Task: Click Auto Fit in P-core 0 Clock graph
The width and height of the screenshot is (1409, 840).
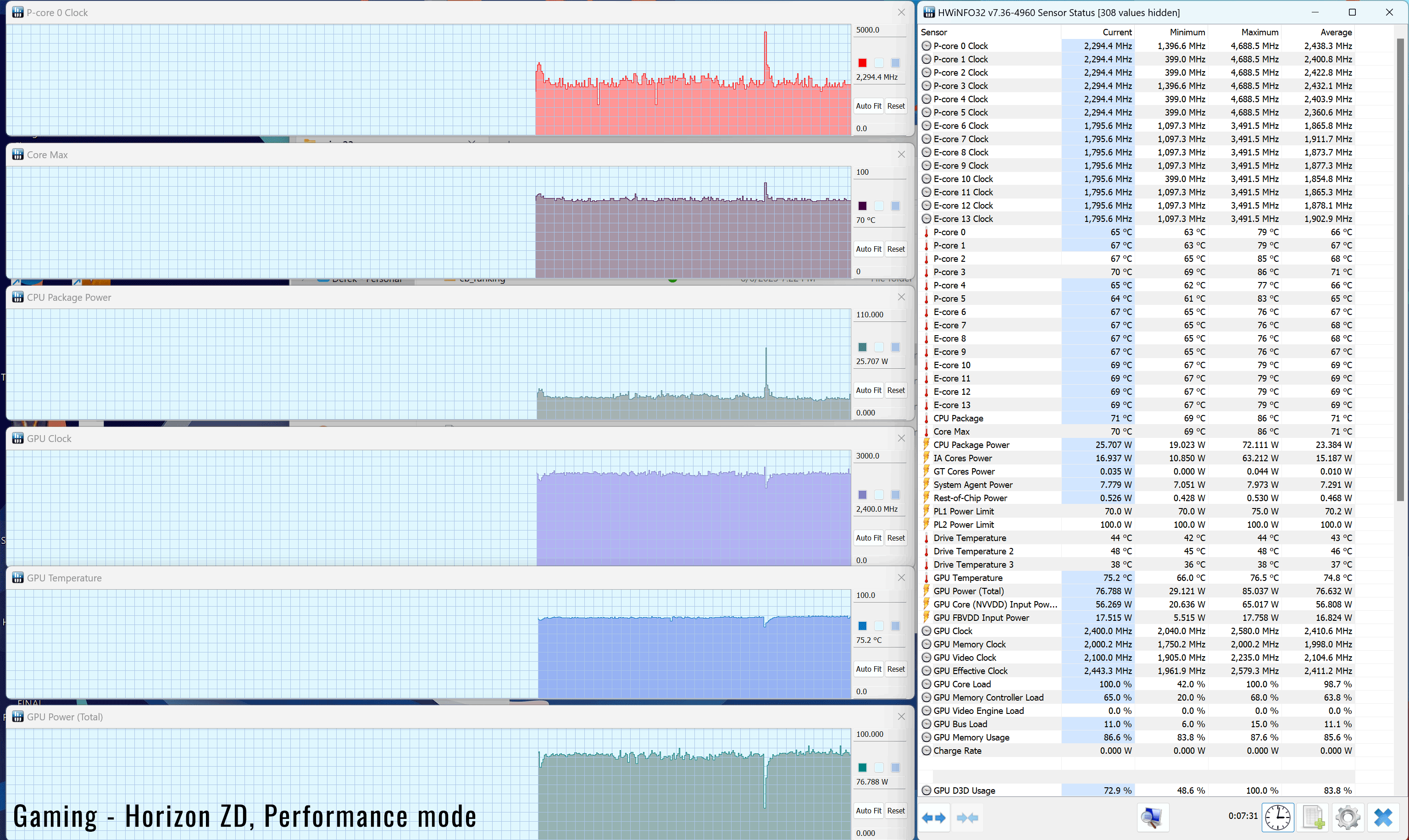Action: point(868,106)
